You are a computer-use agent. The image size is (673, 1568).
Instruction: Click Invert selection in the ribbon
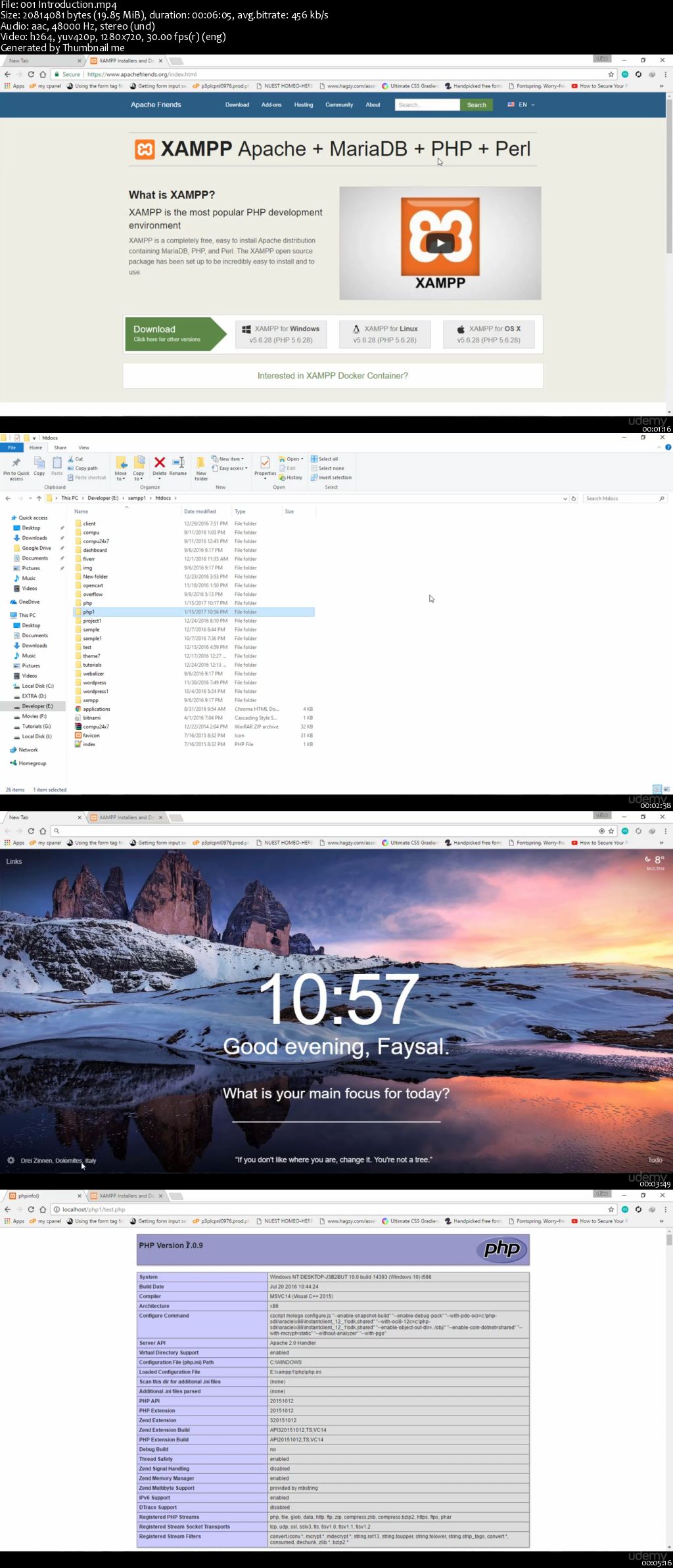click(x=331, y=478)
